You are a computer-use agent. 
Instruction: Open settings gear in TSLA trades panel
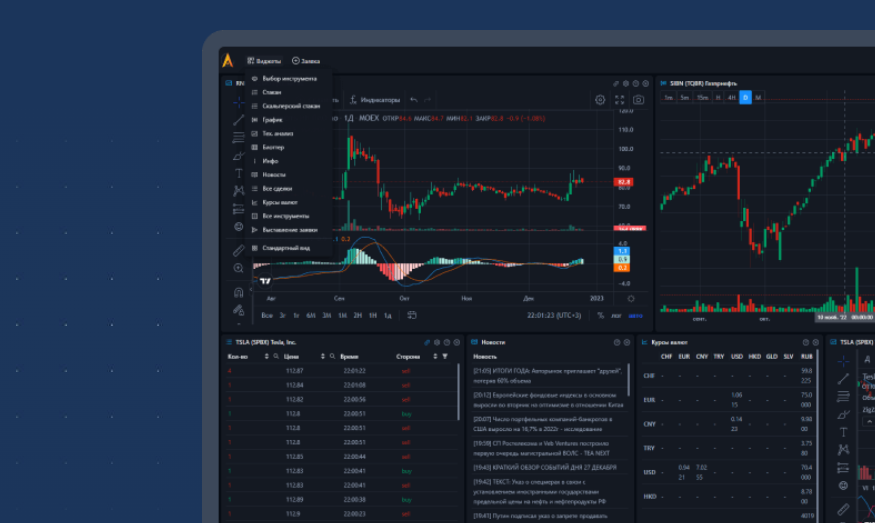pyautogui.click(x=437, y=342)
